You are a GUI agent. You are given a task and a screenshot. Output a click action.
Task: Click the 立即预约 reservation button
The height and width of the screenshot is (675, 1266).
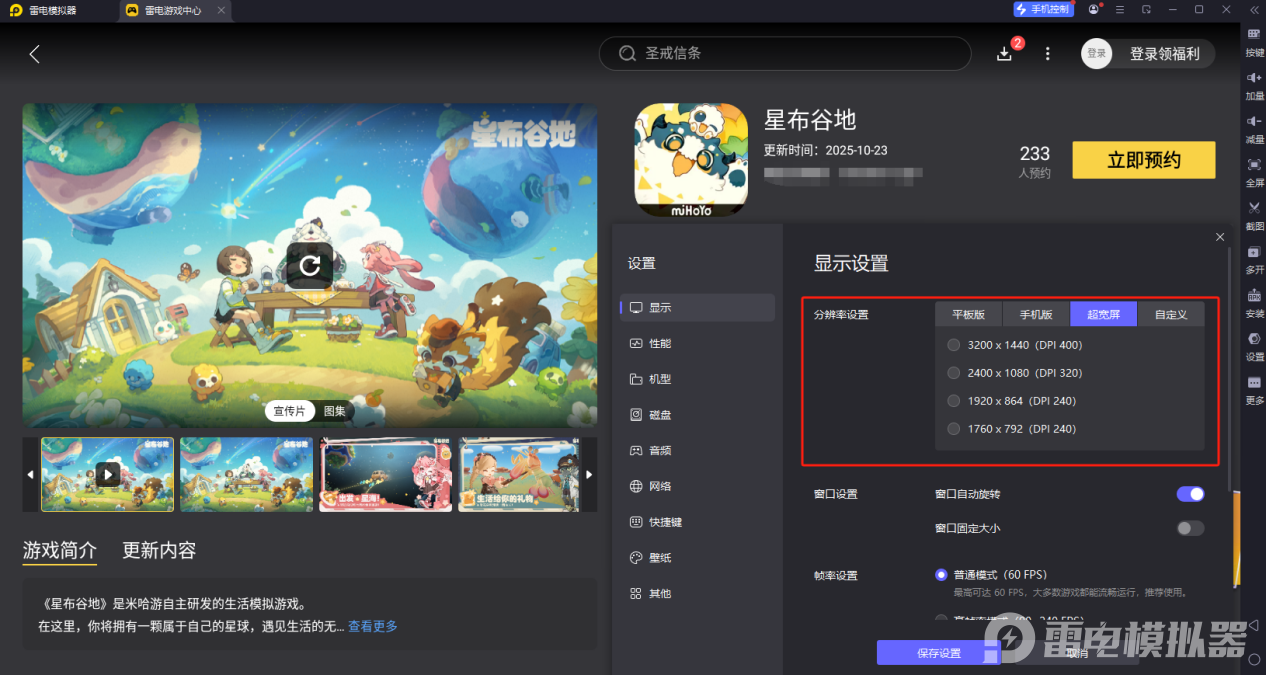[x=1143, y=159]
